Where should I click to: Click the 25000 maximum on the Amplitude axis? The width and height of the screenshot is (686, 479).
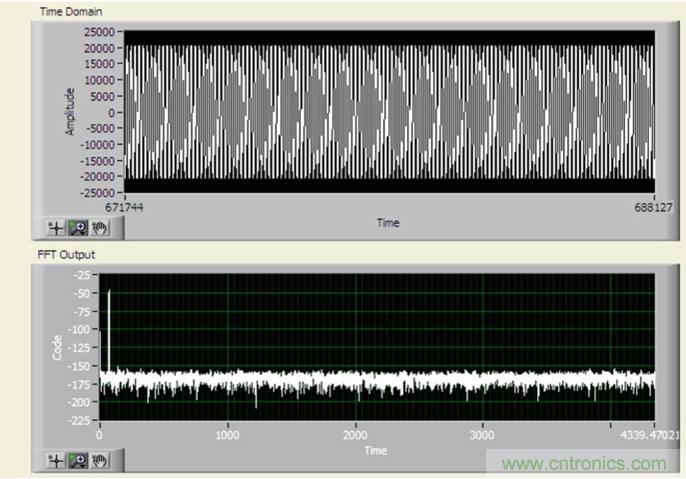[99, 32]
